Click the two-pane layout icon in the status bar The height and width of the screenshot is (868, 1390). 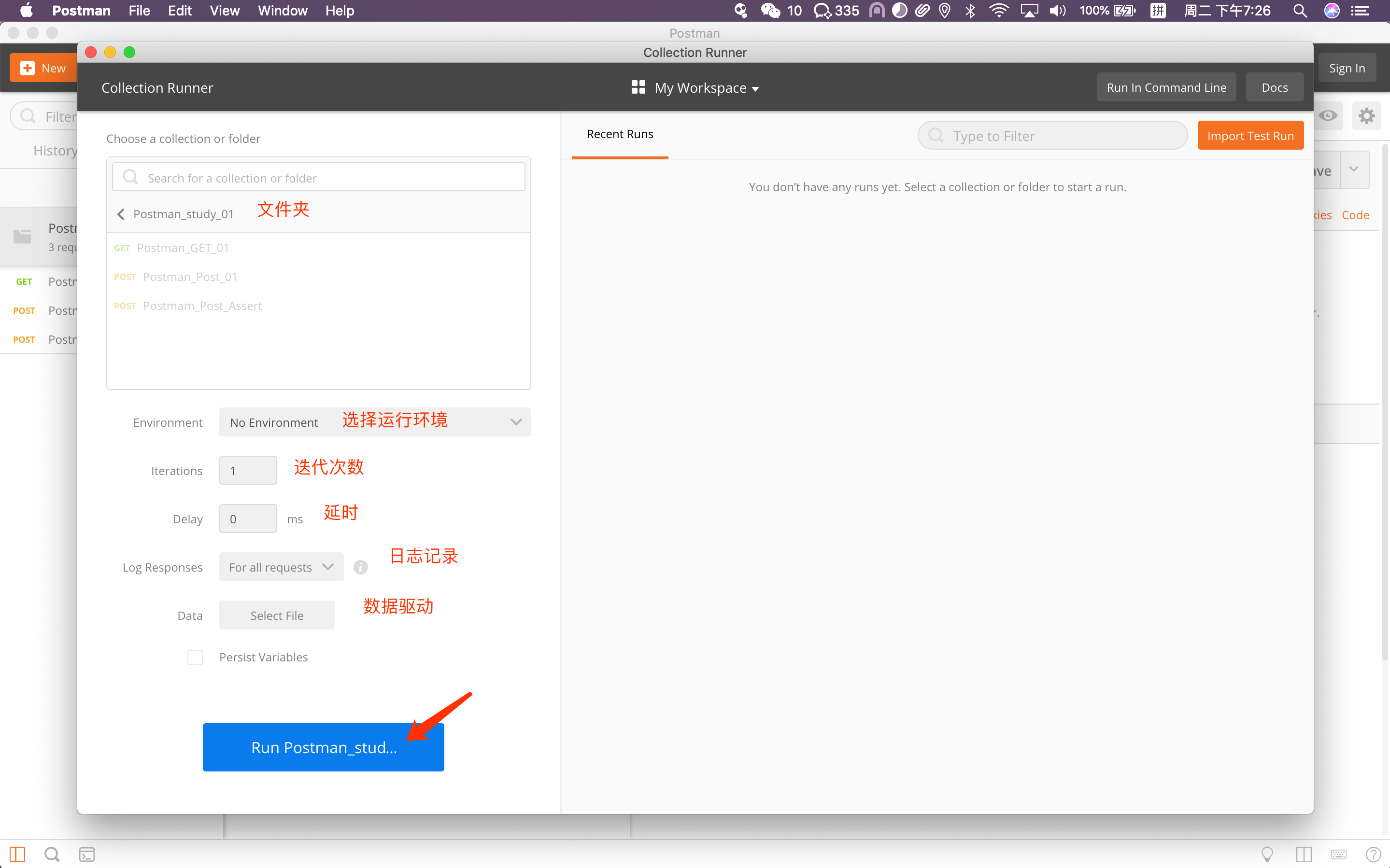[x=1303, y=854]
